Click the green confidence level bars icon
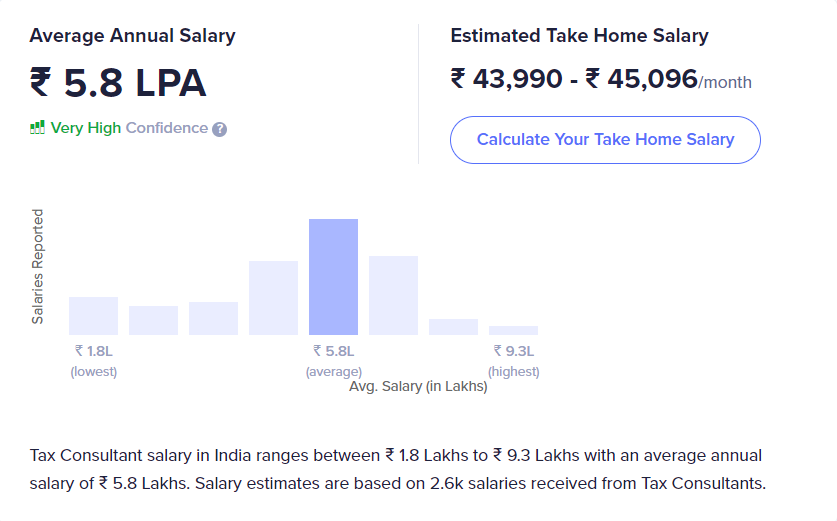The image size is (837, 521). (38, 128)
